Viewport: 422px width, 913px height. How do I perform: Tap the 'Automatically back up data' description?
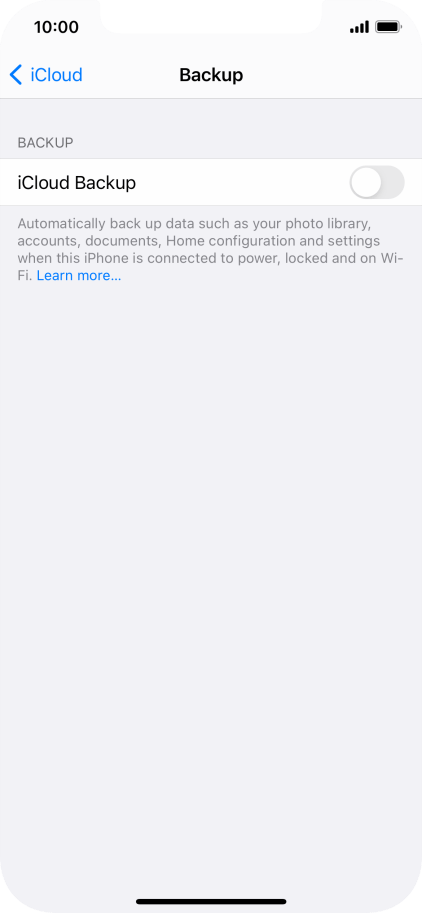click(x=211, y=249)
